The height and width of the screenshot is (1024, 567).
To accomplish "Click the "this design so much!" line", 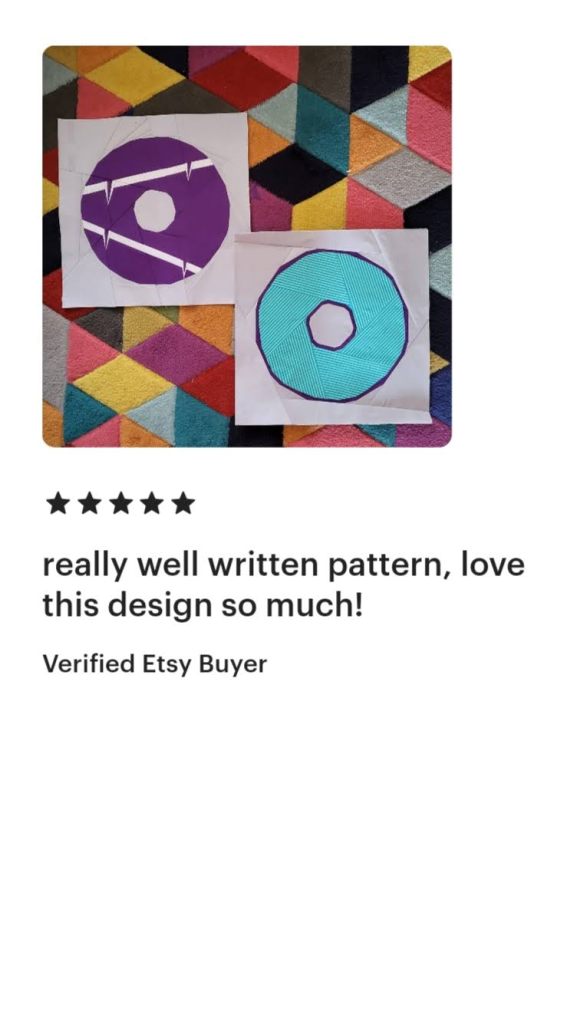I will tap(202, 606).
